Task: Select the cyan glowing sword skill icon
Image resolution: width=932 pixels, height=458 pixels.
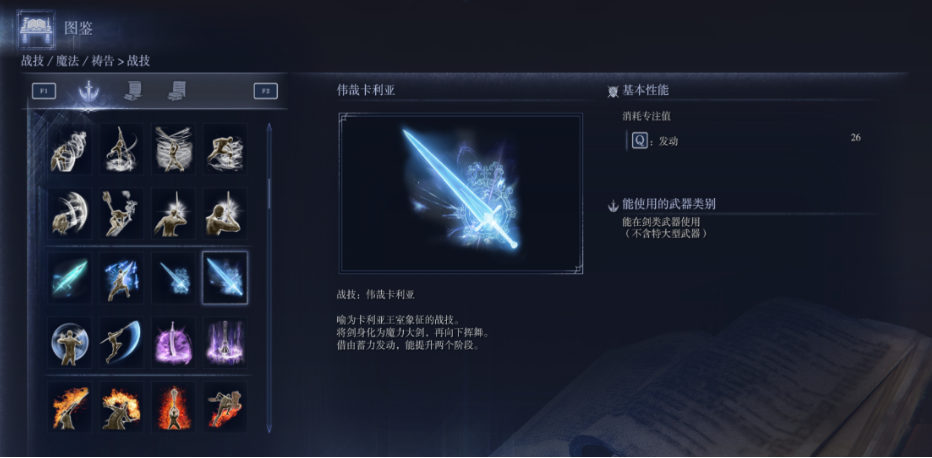Action: pyautogui.click(x=70, y=278)
